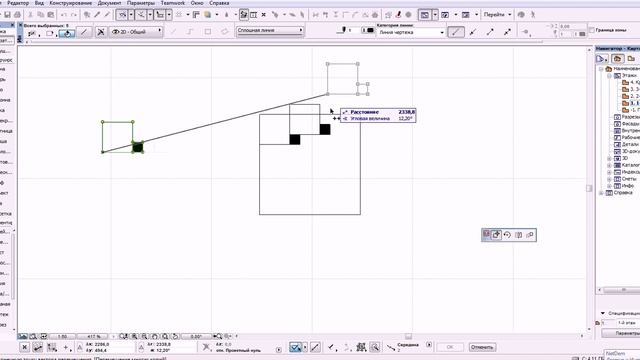Open the Редактор menu
Viewport: 640px width, 360px height.
pos(18,3)
